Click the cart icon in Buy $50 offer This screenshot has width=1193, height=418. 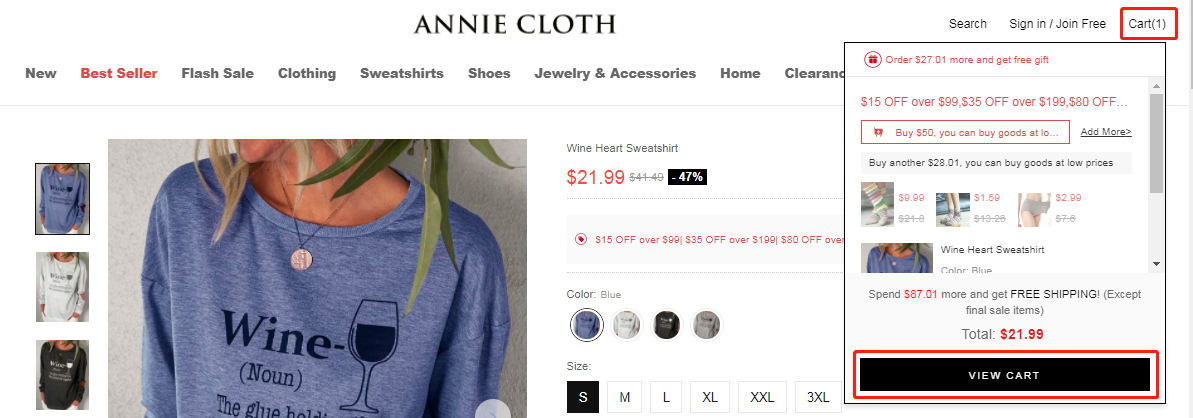878,132
